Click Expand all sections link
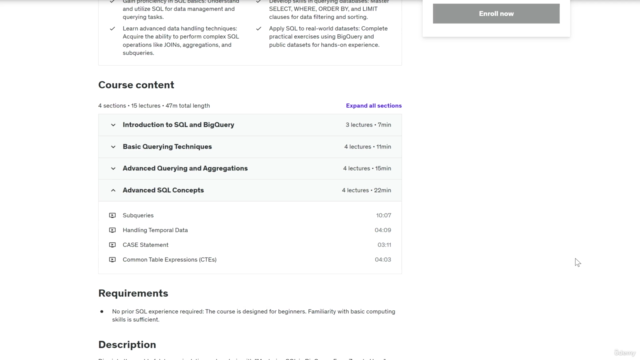This screenshot has width=640, height=360. tap(373, 106)
